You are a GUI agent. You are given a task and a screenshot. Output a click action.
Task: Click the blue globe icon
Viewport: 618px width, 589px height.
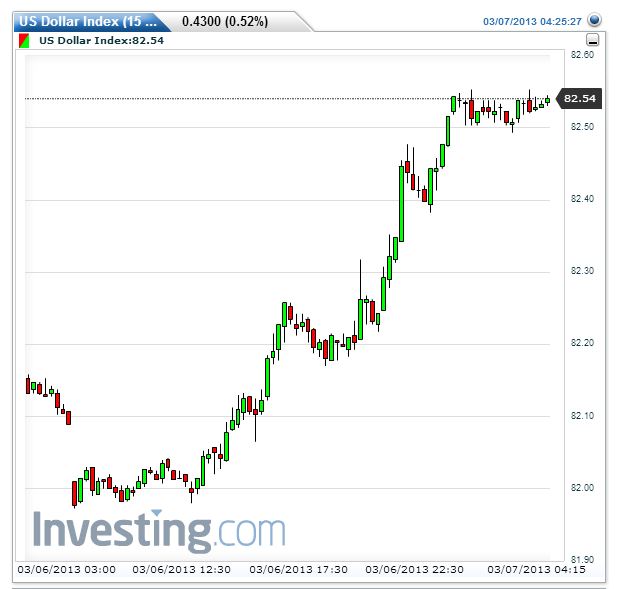(594, 20)
